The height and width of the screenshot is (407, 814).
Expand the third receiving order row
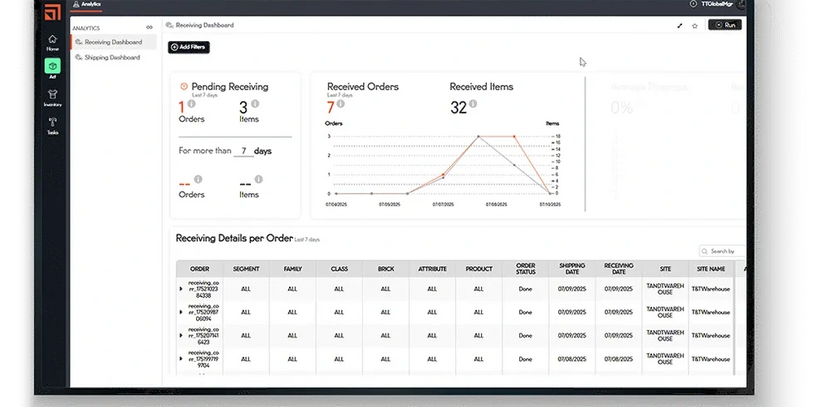click(x=181, y=336)
